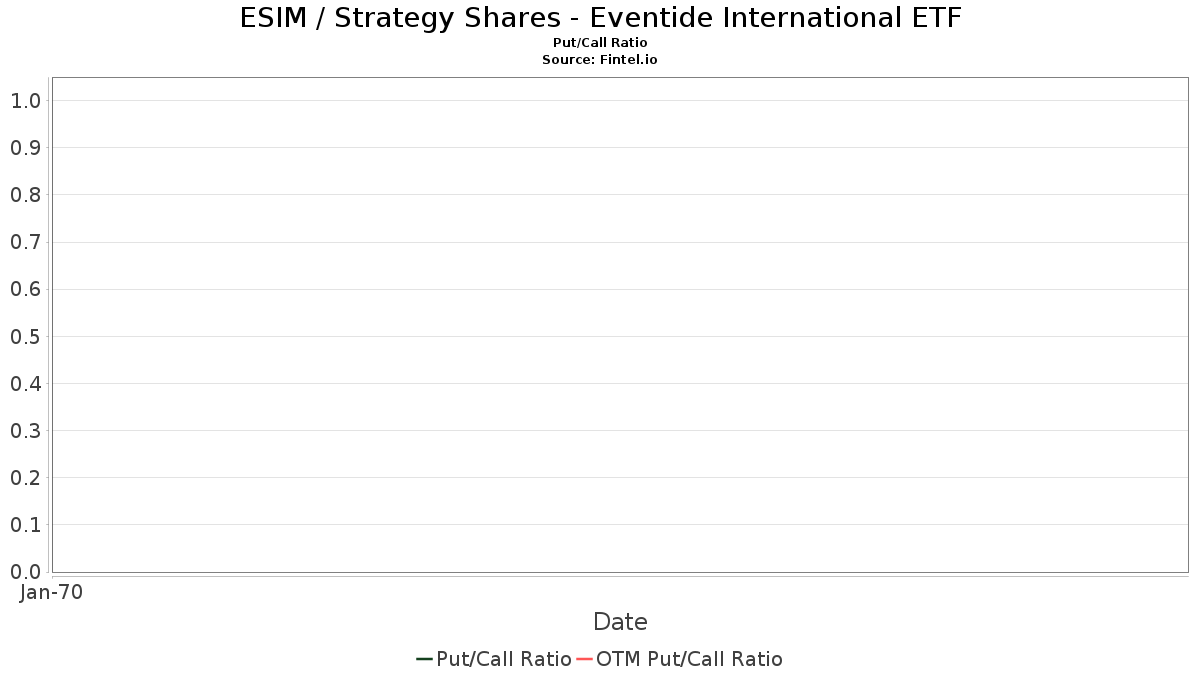Image resolution: width=1200 pixels, height=675 pixels.
Task: Click the 0.5 y-axis tick label
Action: tap(25, 337)
